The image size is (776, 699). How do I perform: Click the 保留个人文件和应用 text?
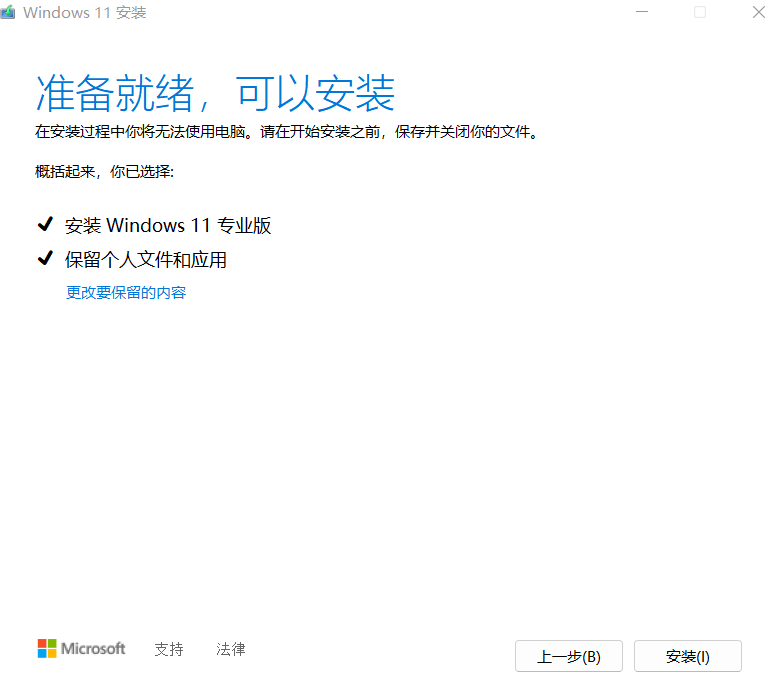click(146, 260)
